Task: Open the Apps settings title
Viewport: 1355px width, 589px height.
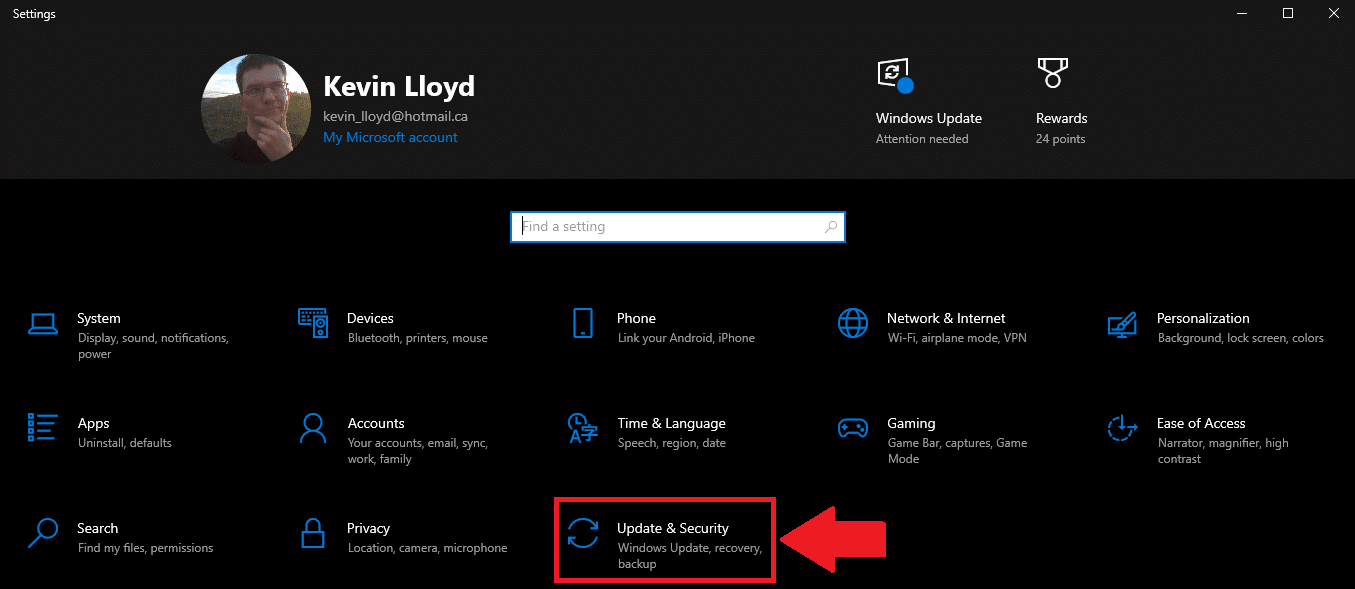Action: pos(94,423)
